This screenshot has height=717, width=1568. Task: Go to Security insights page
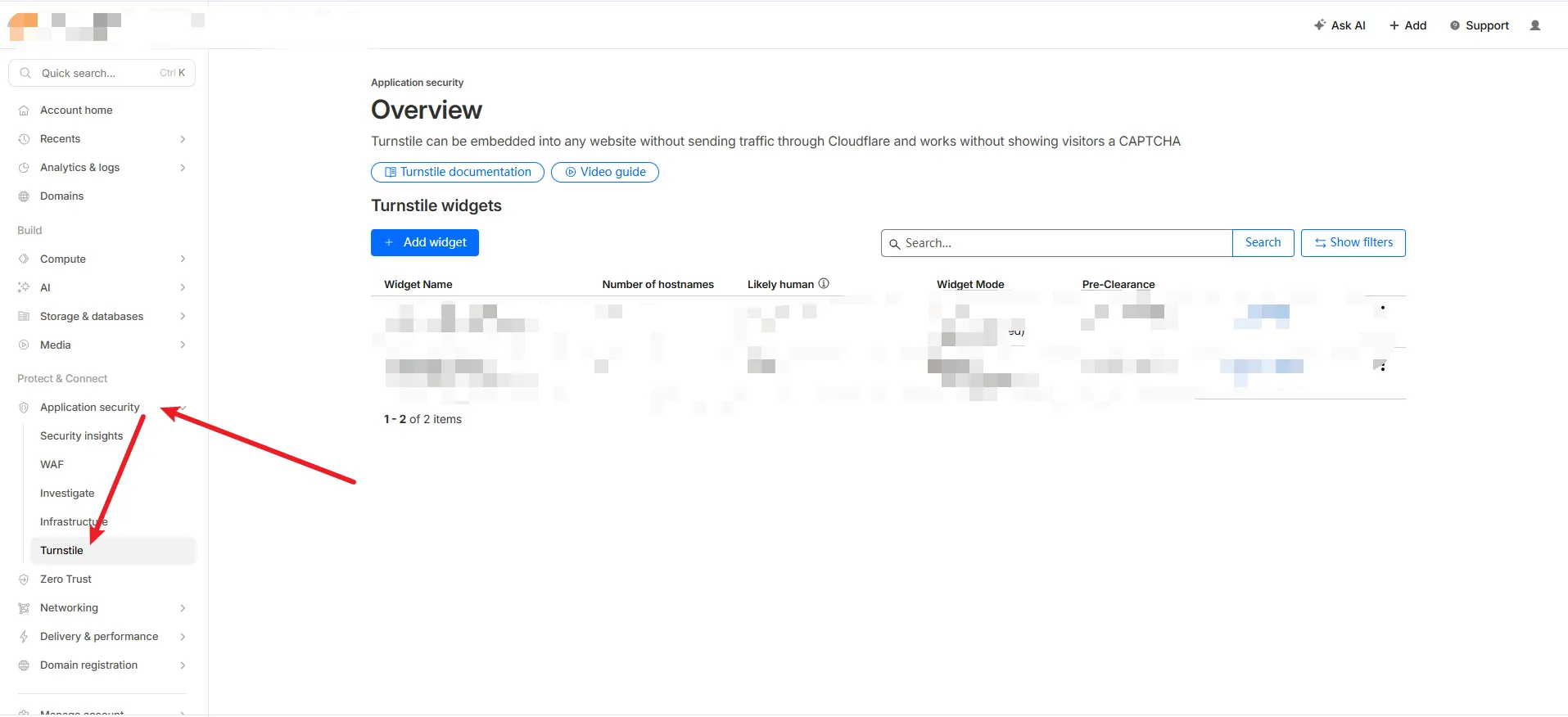[81, 436]
